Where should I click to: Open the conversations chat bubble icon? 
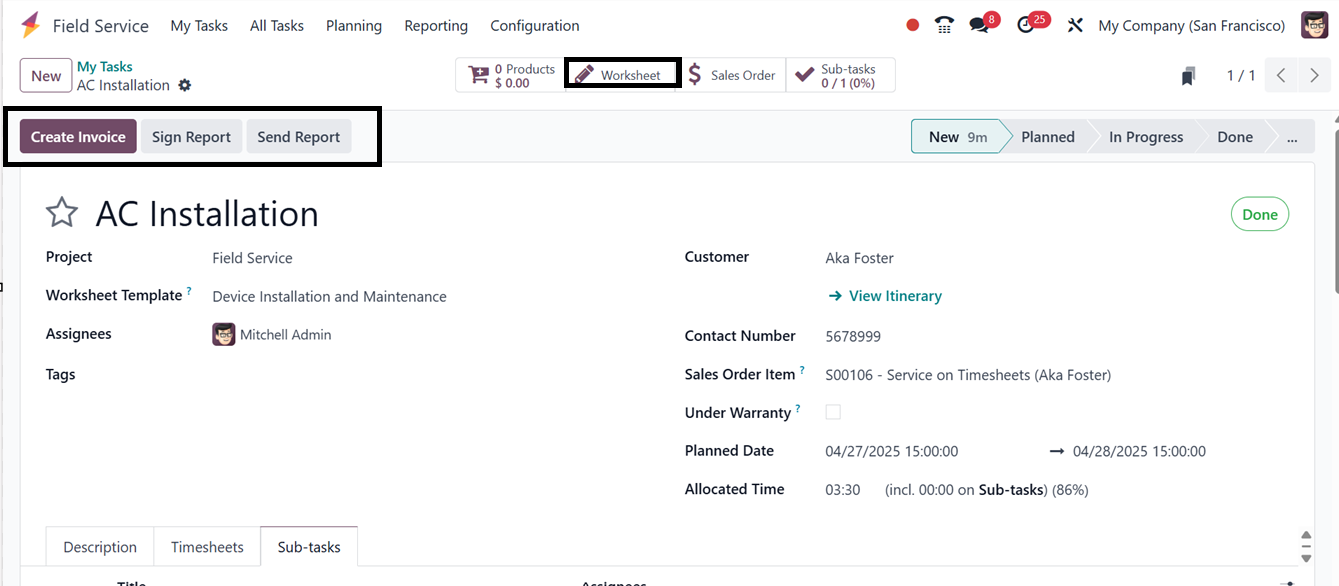[979, 26]
